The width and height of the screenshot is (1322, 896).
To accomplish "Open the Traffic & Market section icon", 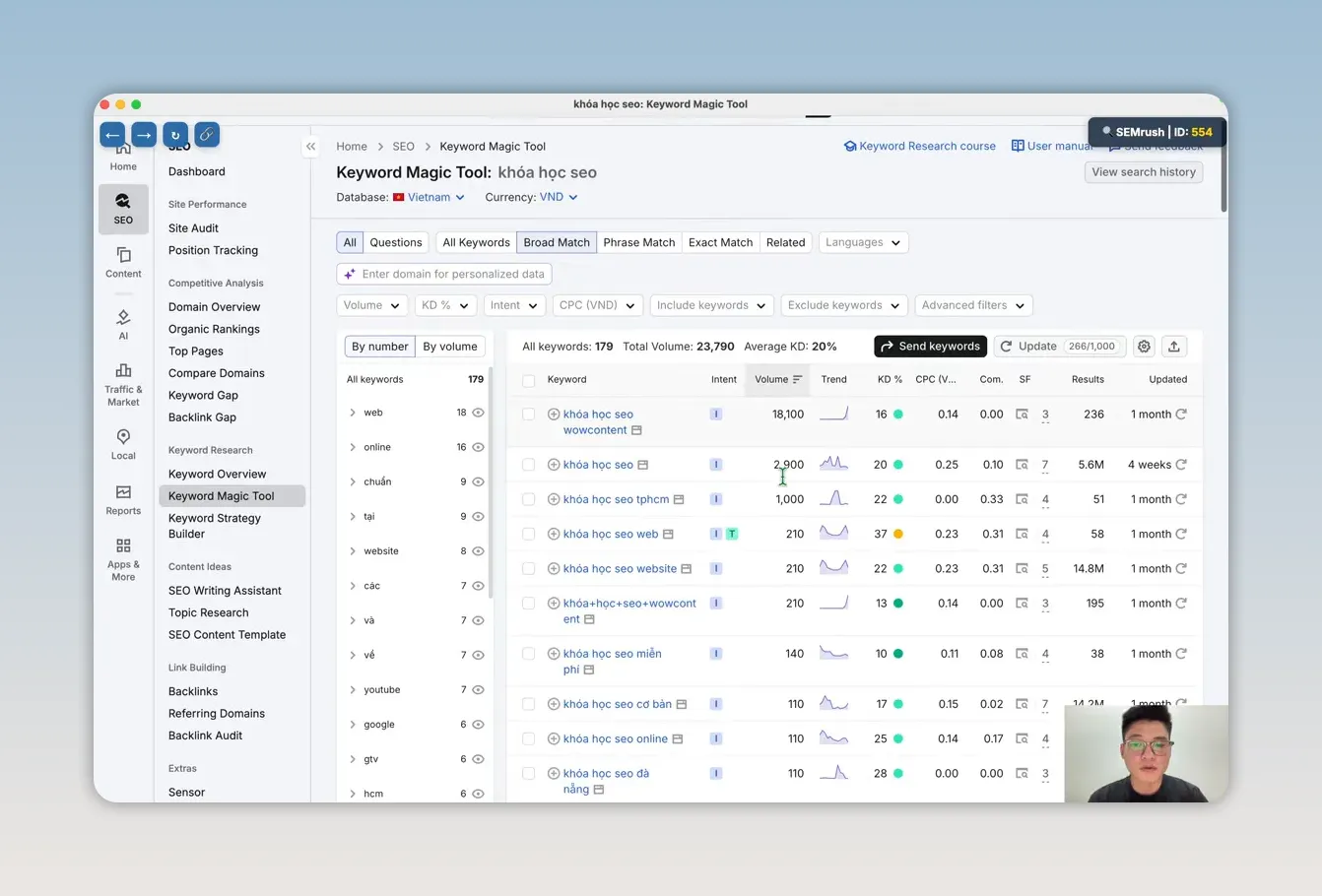I will pyautogui.click(x=123, y=384).
